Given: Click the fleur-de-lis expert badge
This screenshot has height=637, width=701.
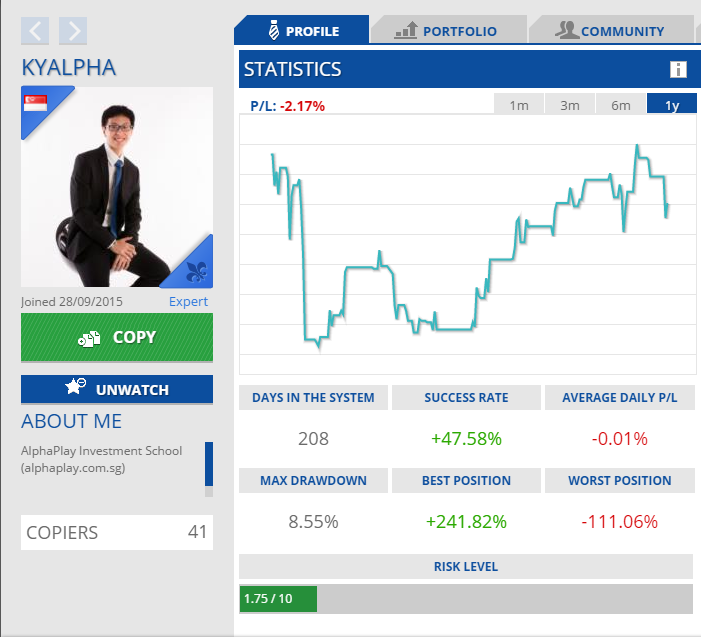Looking at the screenshot, I should (x=196, y=271).
